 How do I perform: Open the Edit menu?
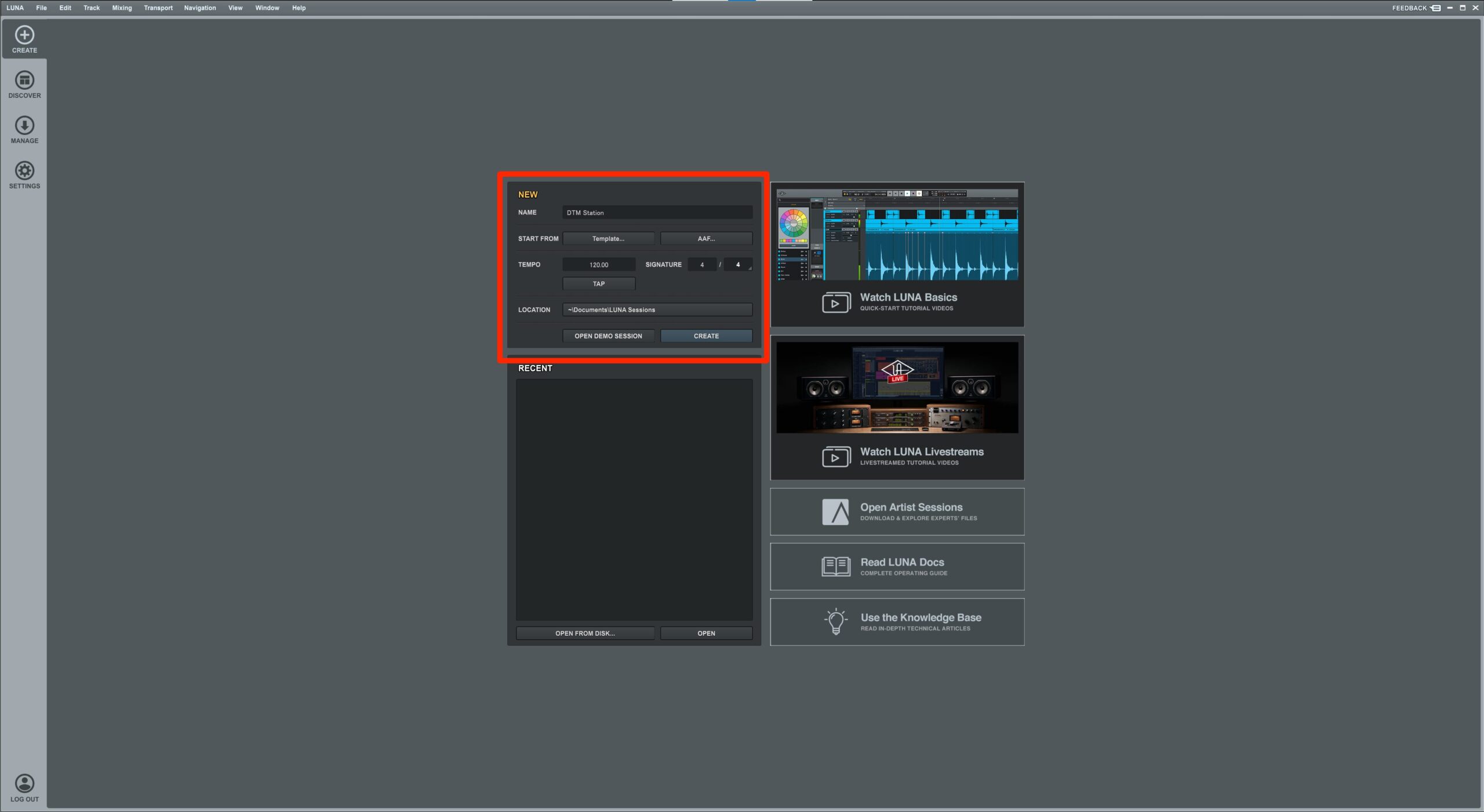pos(65,8)
